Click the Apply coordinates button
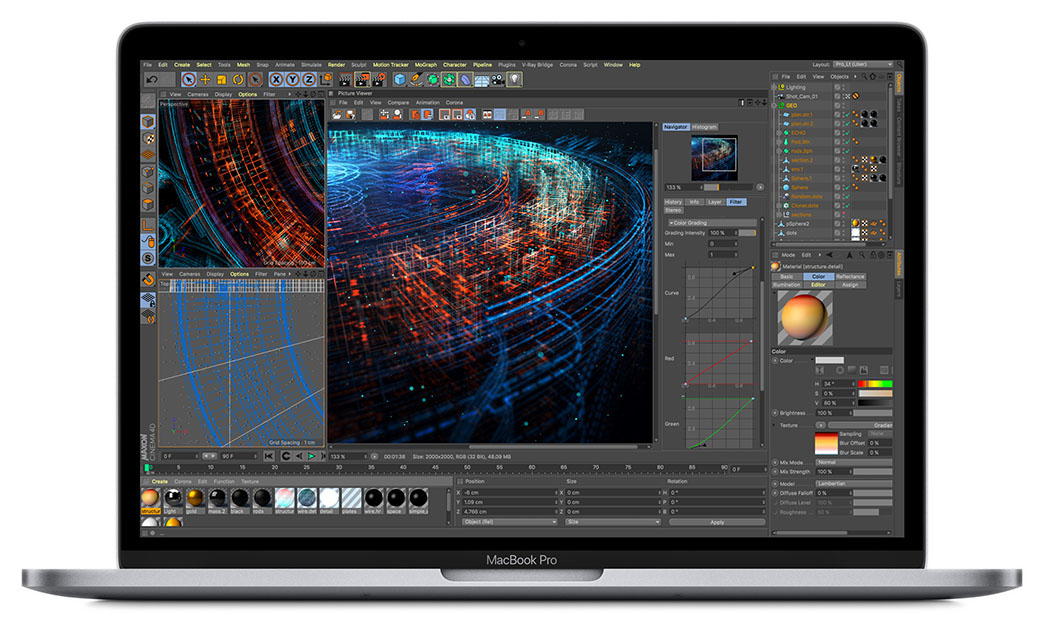Viewport: 1047px width, 628px height. [x=717, y=522]
